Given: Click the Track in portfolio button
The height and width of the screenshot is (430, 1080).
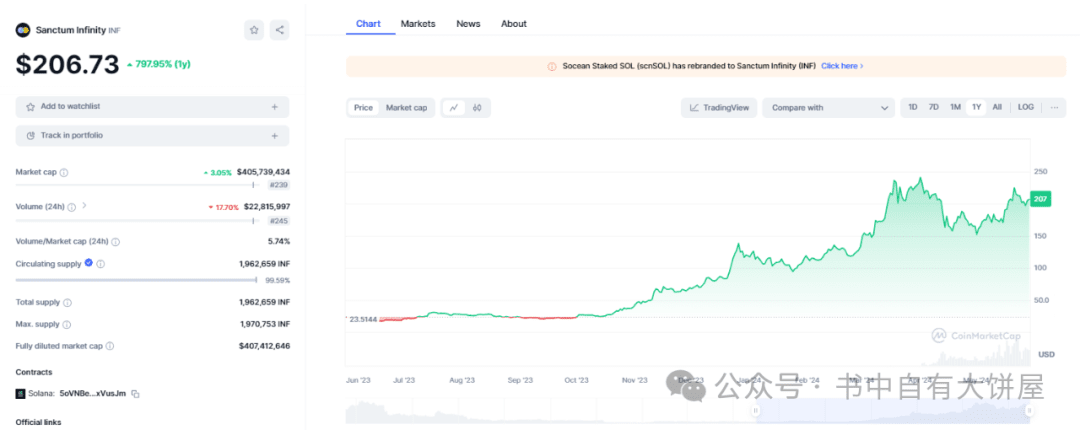Looking at the screenshot, I should pos(152,136).
